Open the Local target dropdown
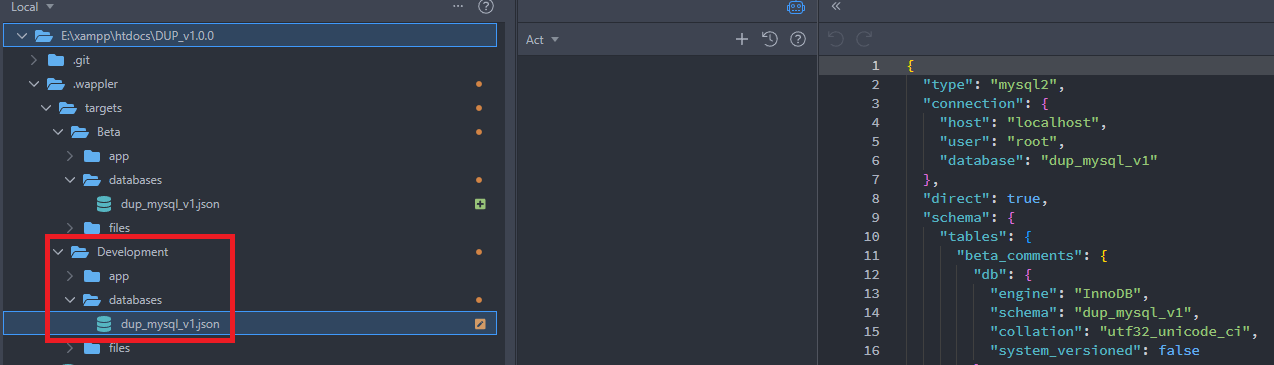Image resolution: width=1274 pixels, height=365 pixels. (33, 7)
